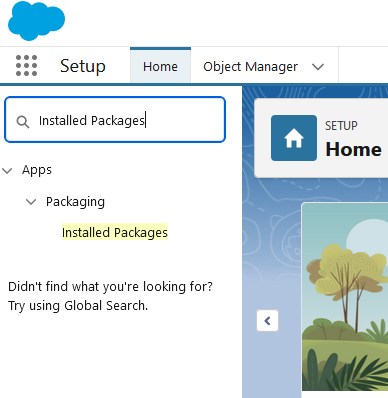Collapse the Apps tree section
Image resolution: width=388 pixels, height=398 pixels.
pos(7,171)
